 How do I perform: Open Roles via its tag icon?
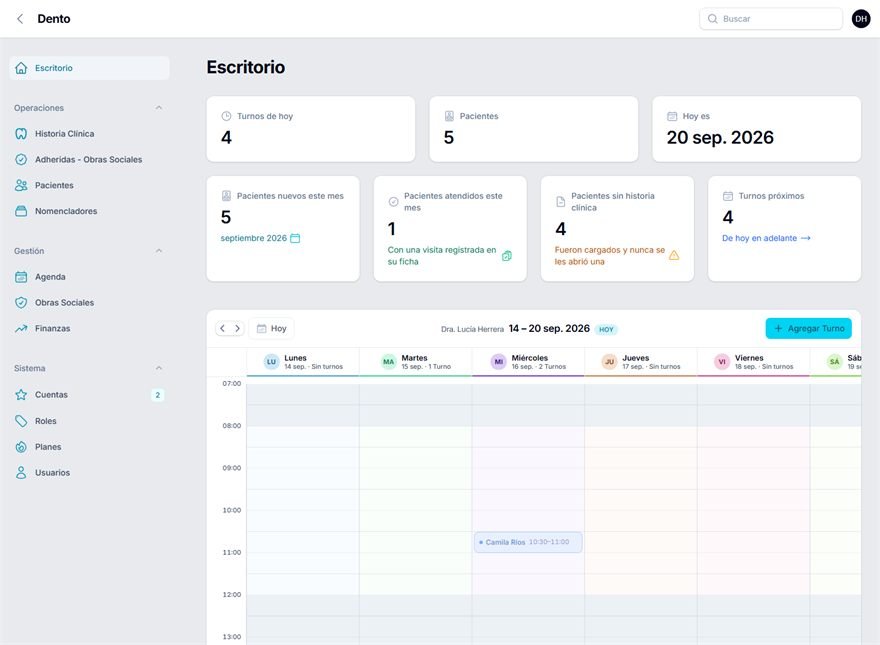[21, 421]
